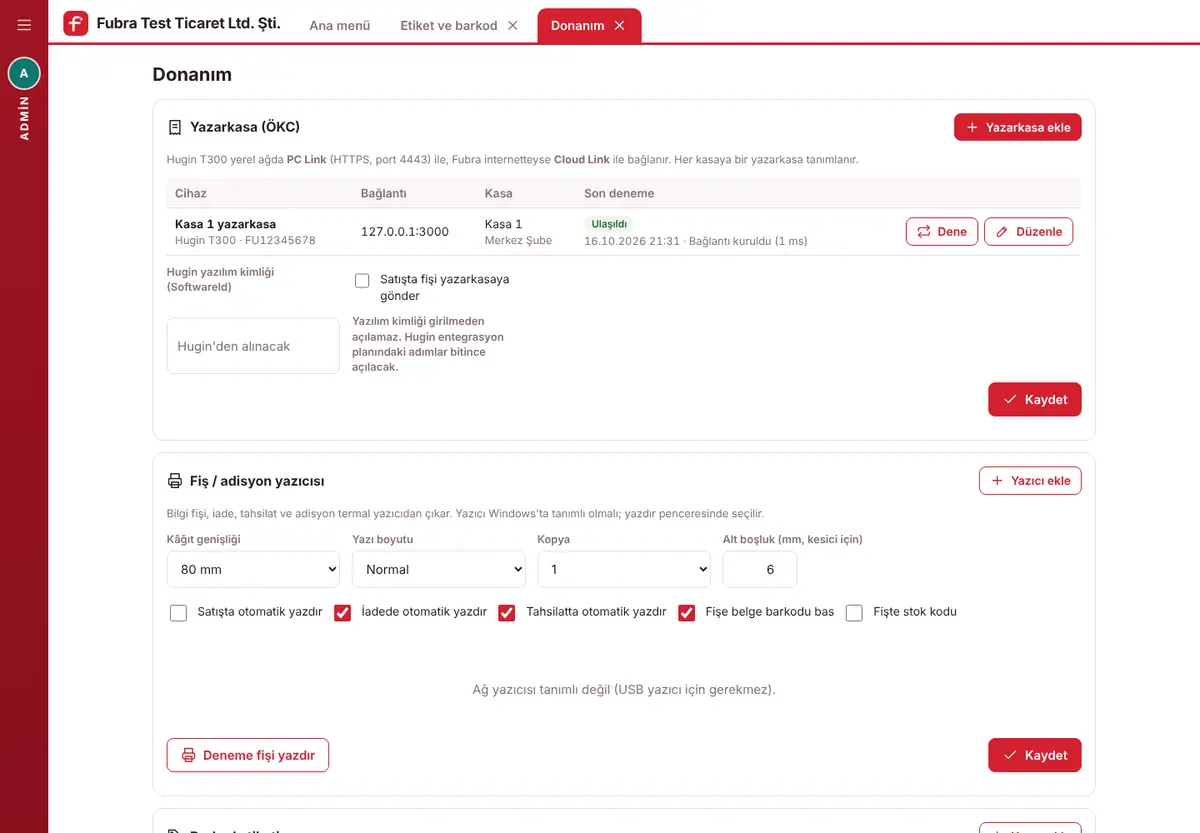This screenshot has width=1200, height=833.
Task: Click the 127.0.0.1:3000 connection address
Action: [405, 232]
